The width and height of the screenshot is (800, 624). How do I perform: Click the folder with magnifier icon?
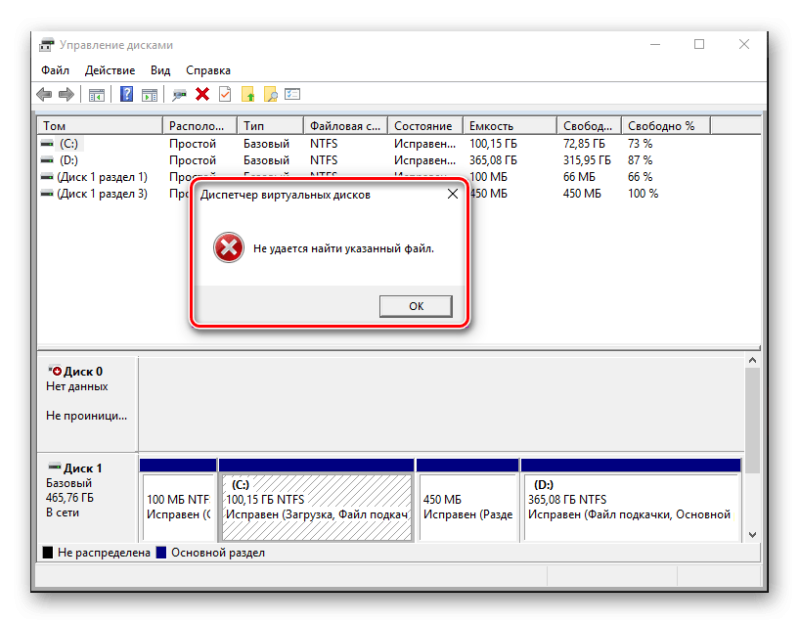[270, 94]
